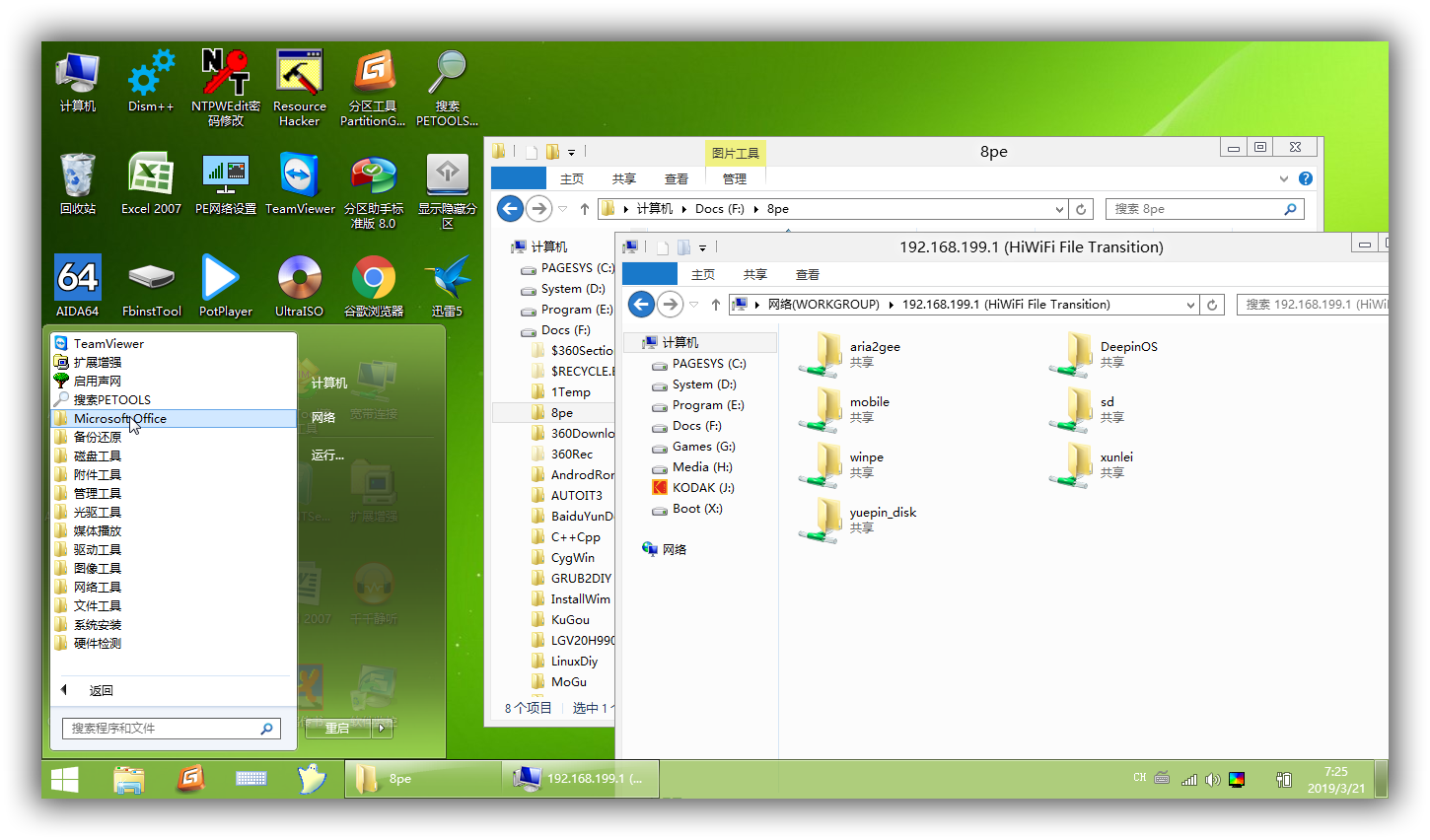Image resolution: width=1430 pixels, height=840 pixels.
Task: Open the 迅雷5 desktop icon
Action: pyautogui.click(x=447, y=286)
